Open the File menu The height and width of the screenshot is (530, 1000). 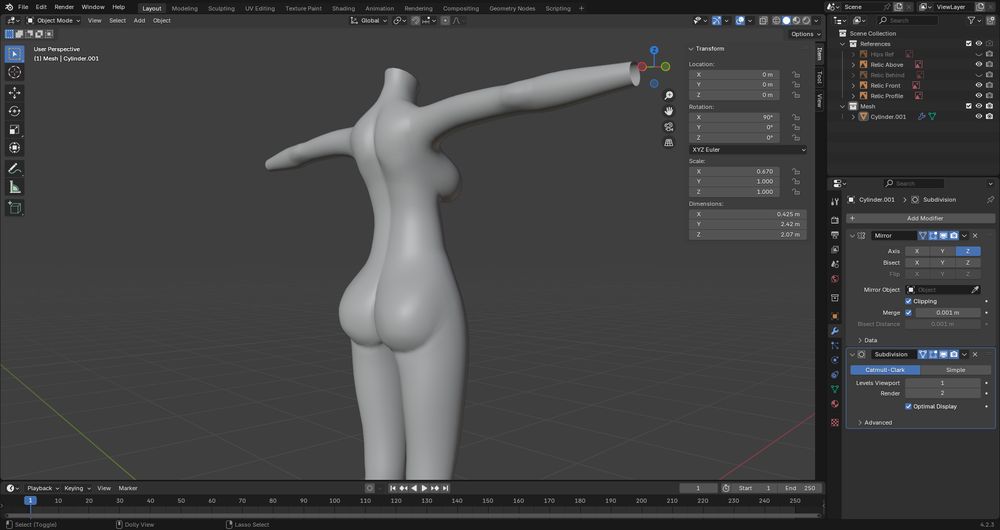tap(23, 7)
